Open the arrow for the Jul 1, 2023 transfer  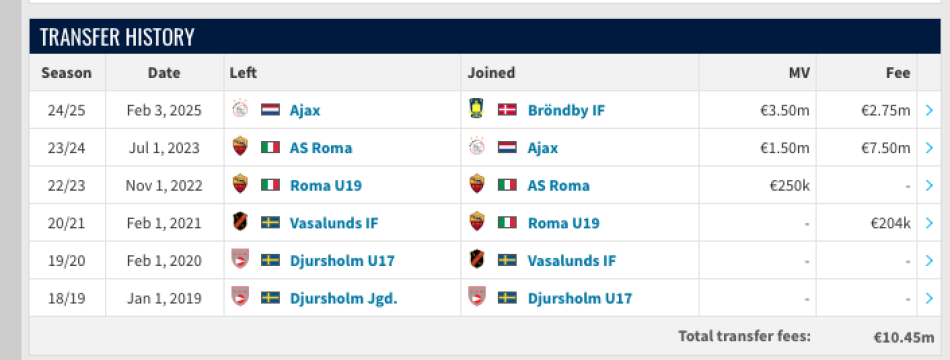point(929,147)
